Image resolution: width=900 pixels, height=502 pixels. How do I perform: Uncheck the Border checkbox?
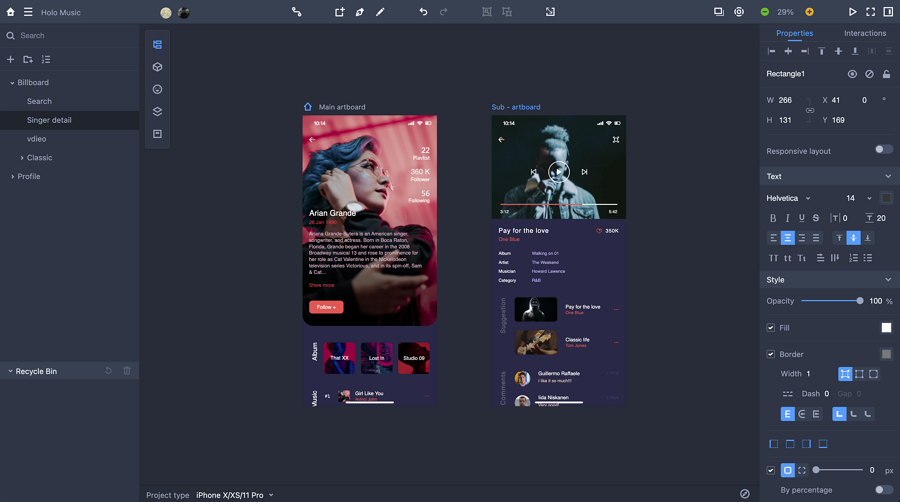tap(771, 354)
